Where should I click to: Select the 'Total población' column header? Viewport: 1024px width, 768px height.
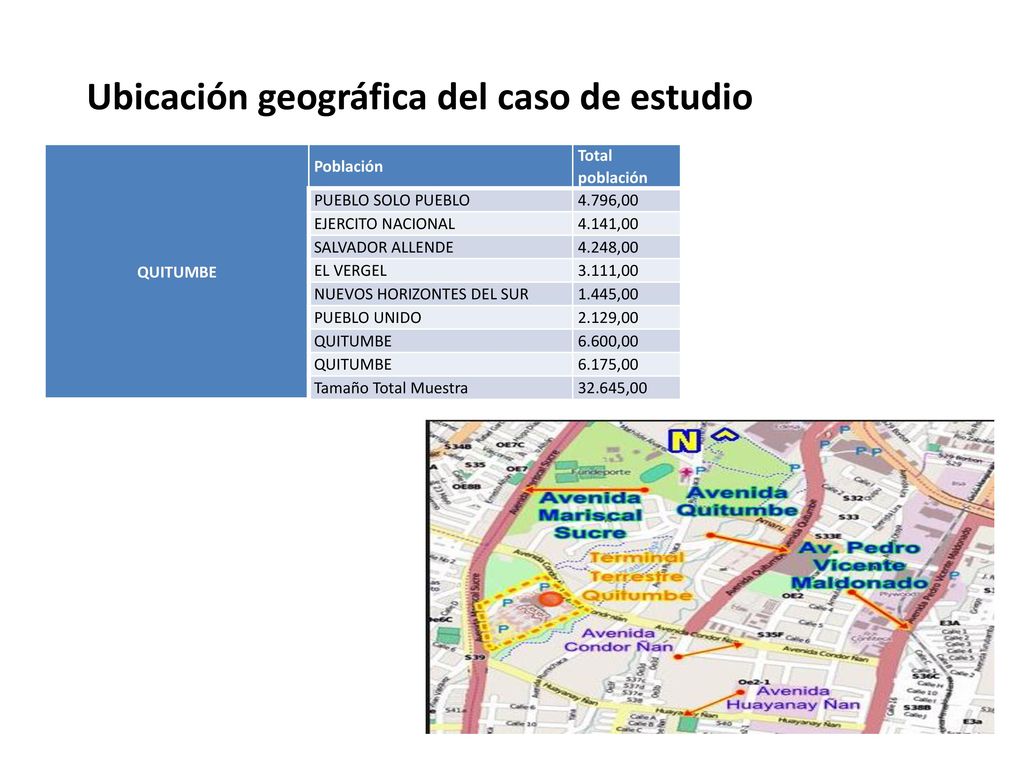point(626,166)
